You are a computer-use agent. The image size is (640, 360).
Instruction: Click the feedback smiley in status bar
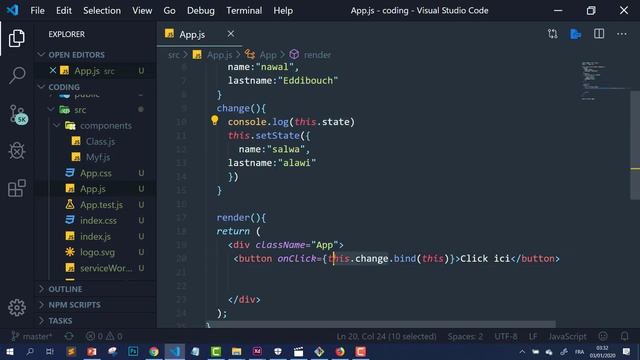coord(603,336)
